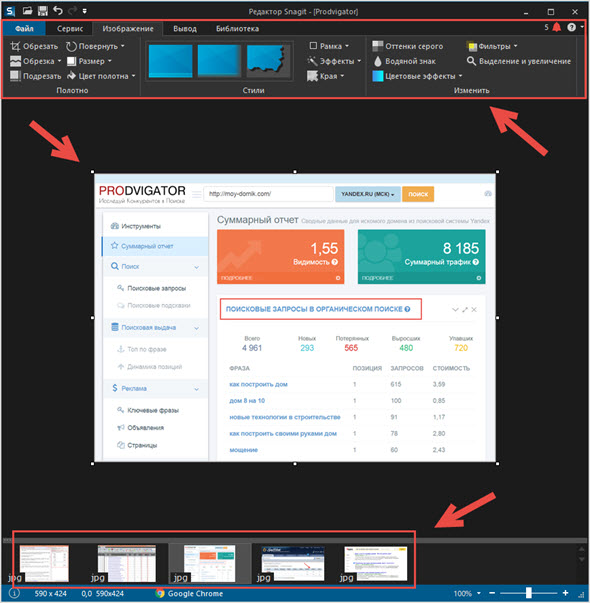Select the second jpg spreadsheet thumbnail
The image size is (590, 603).
click(127, 563)
